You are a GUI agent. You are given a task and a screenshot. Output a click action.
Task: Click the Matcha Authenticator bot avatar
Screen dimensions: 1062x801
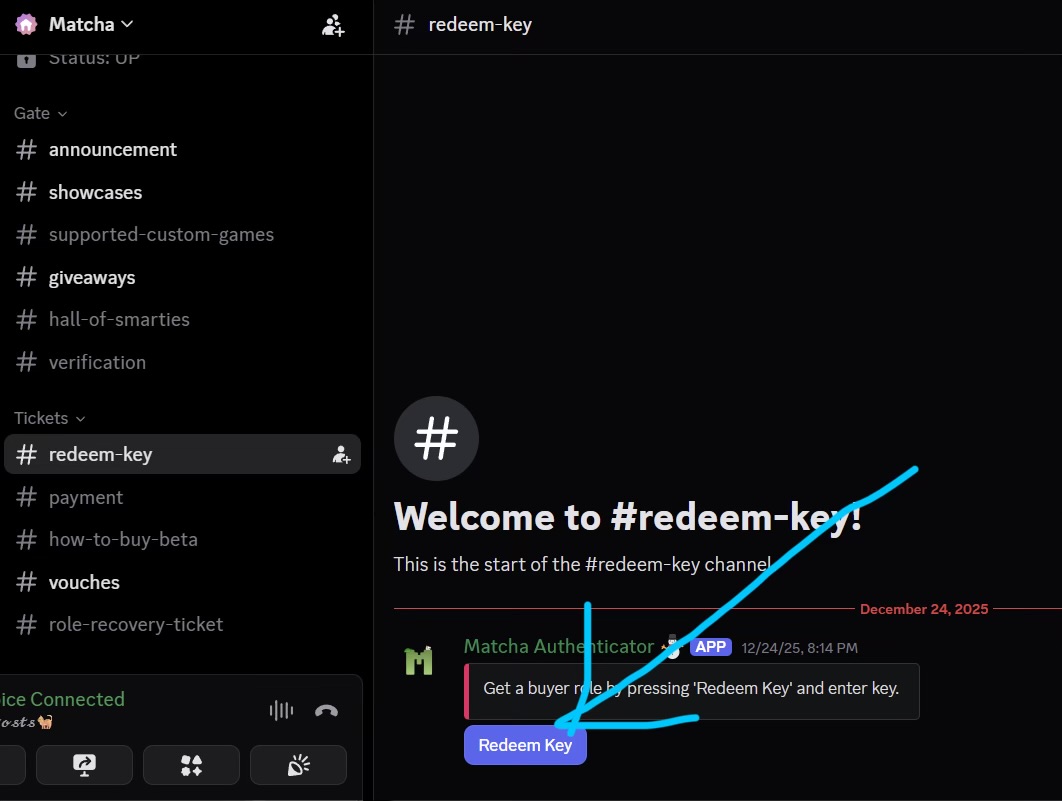coord(419,661)
